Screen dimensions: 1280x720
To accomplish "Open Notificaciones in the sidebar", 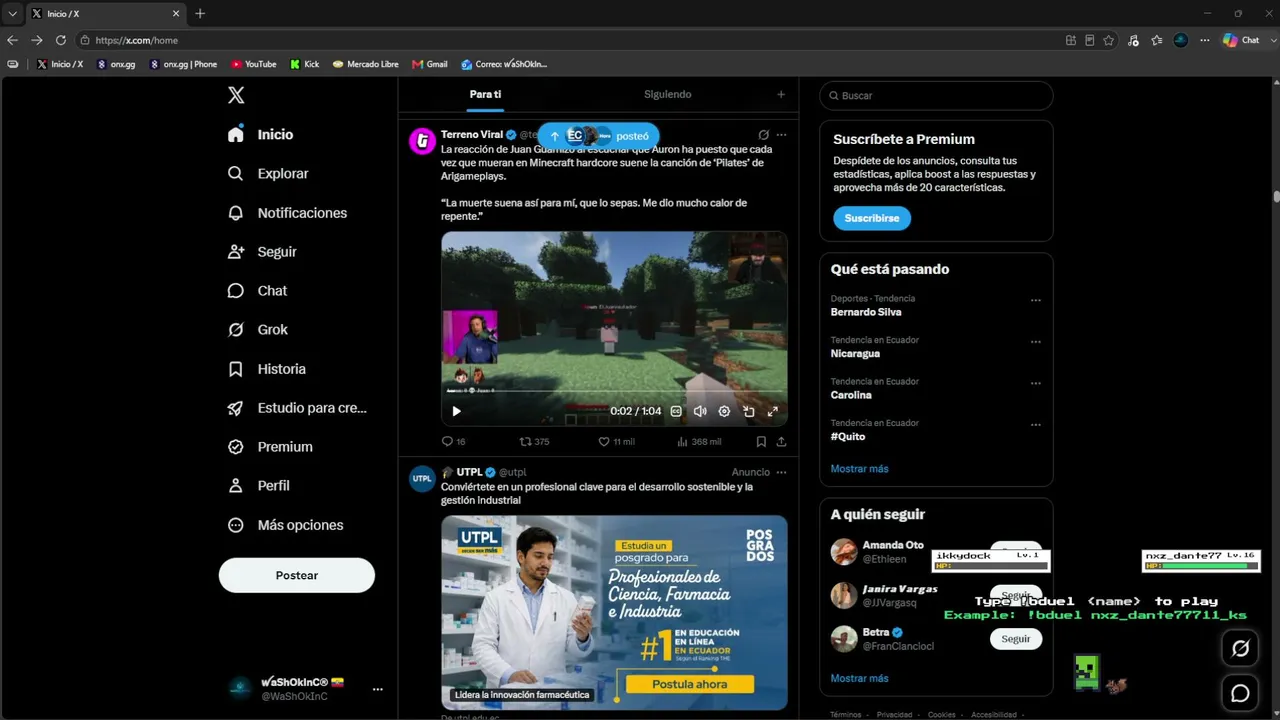I will point(287,213).
